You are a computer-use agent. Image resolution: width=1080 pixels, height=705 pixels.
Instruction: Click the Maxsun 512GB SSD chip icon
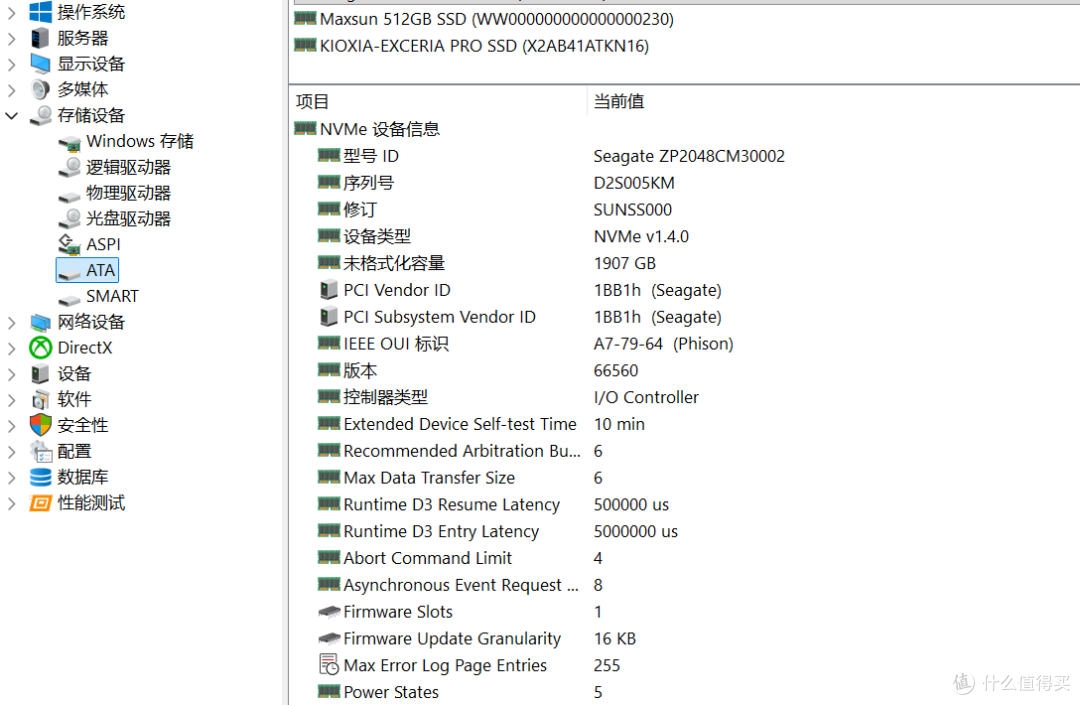coord(305,19)
